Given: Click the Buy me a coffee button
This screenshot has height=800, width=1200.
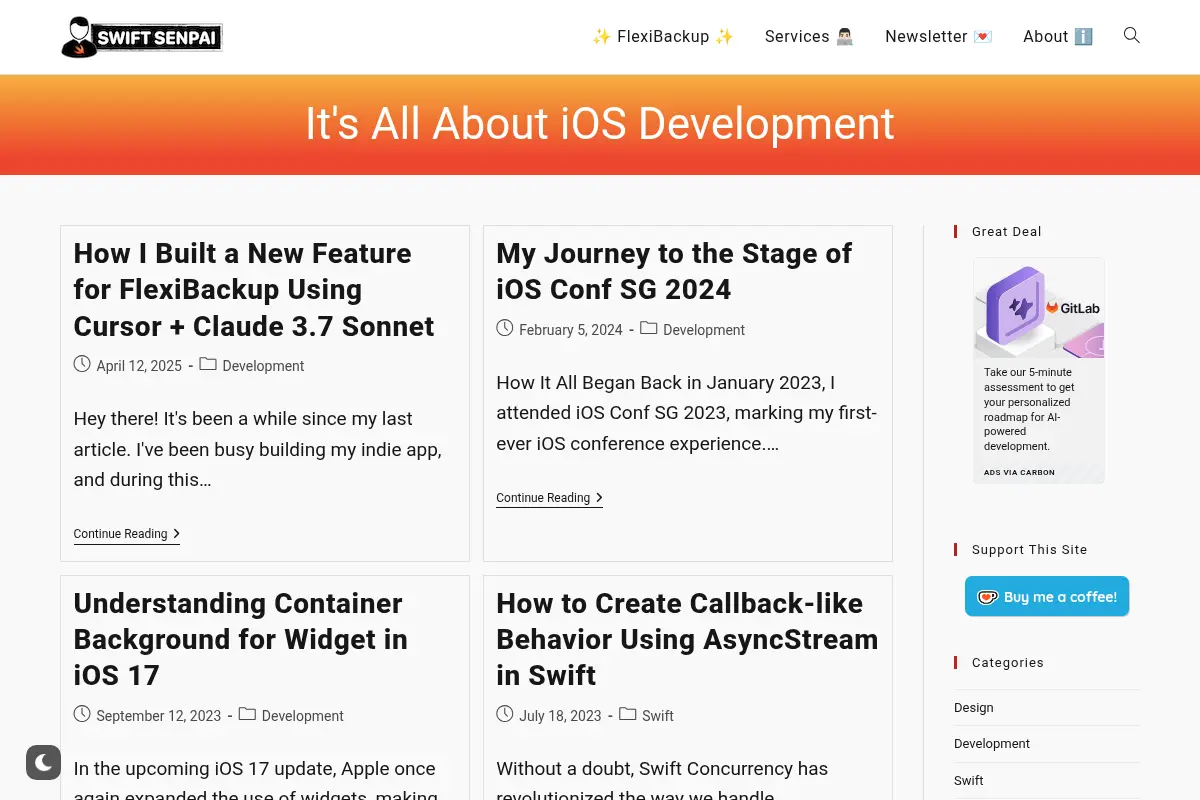Looking at the screenshot, I should pyautogui.click(x=1047, y=596).
